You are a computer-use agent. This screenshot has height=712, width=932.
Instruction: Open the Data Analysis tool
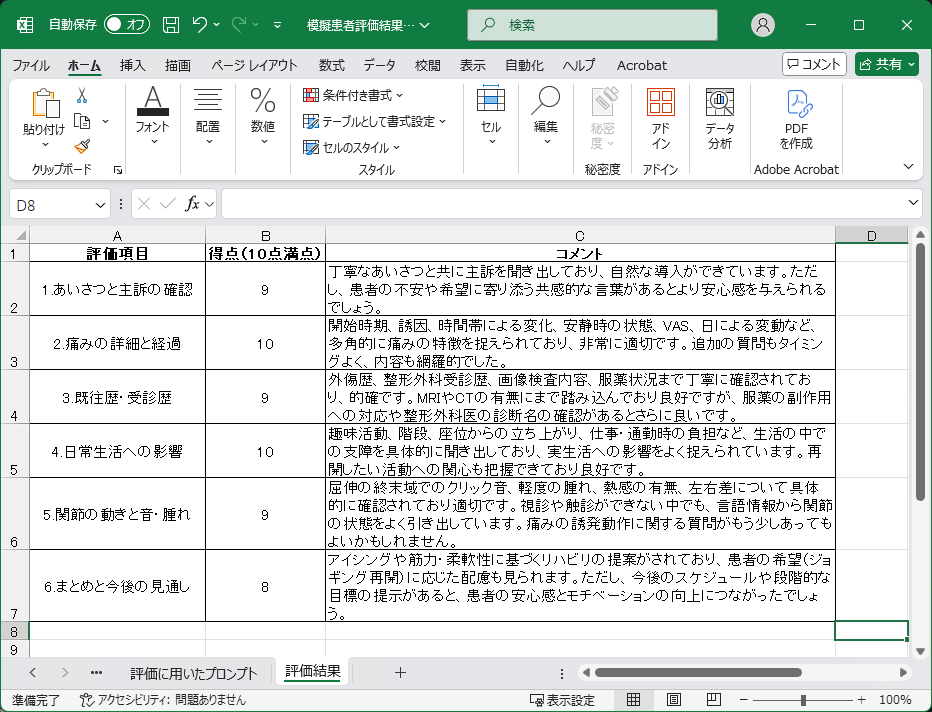[x=720, y=118]
